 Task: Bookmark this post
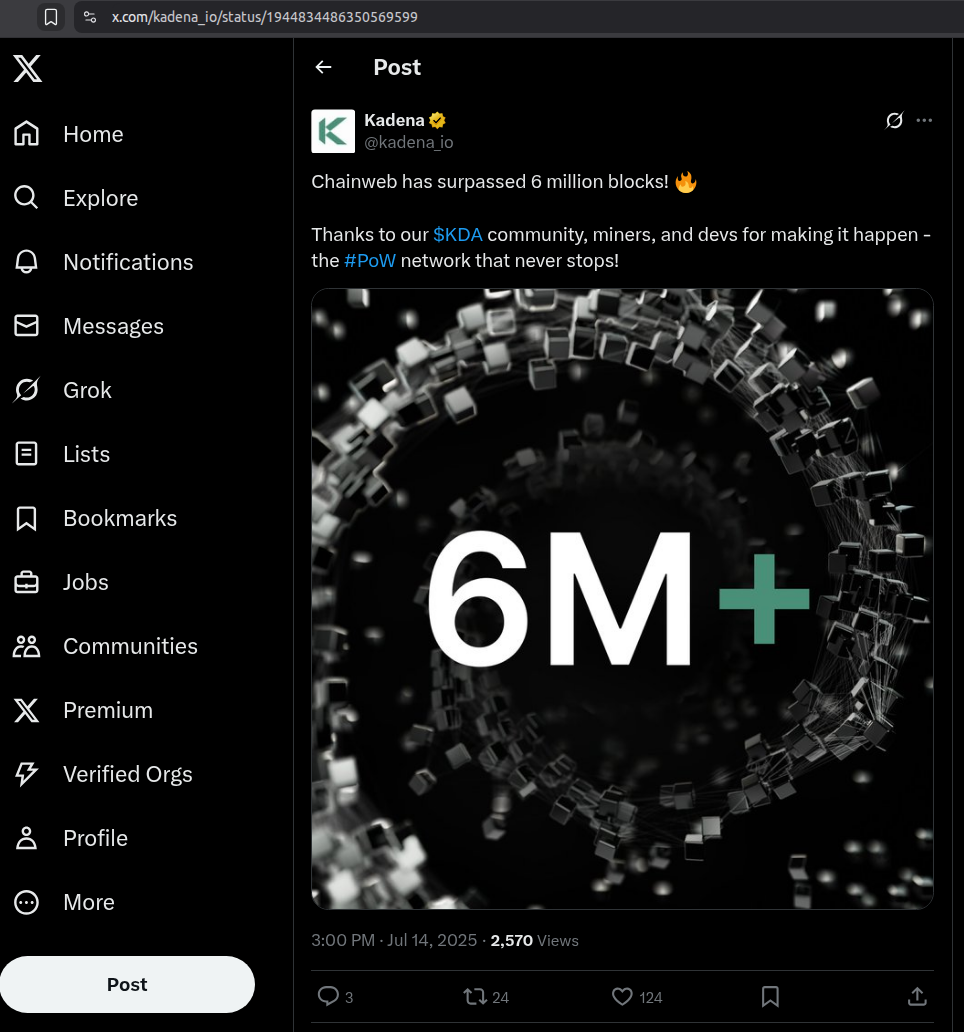tap(770, 996)
